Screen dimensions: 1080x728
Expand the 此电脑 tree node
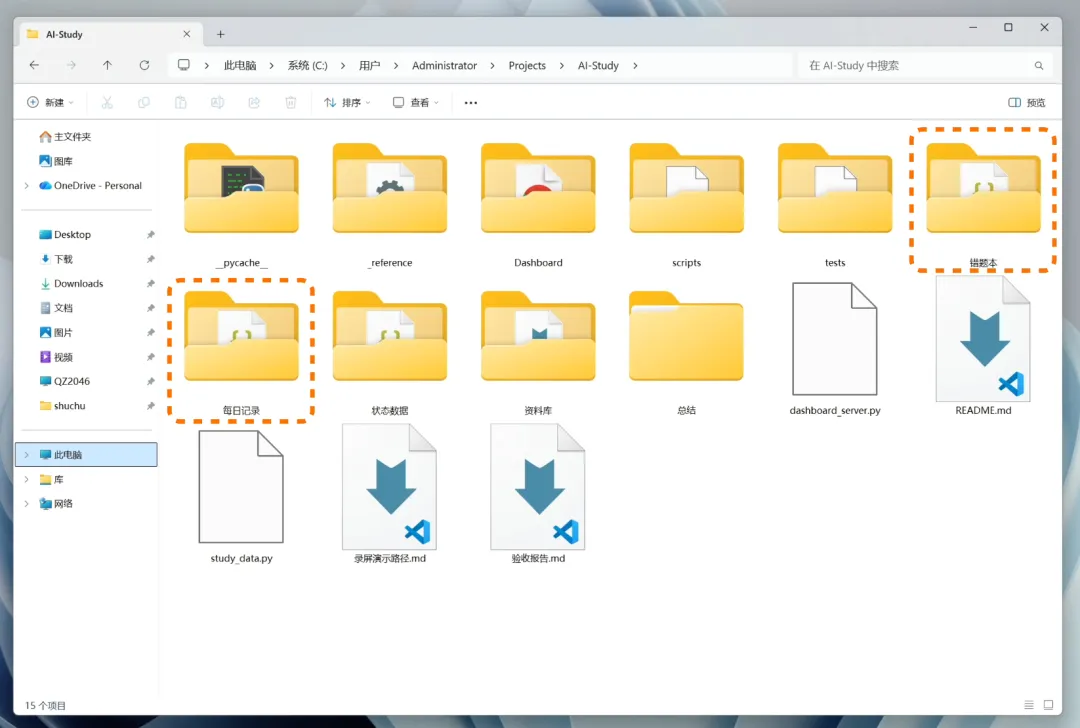(27, 455)
